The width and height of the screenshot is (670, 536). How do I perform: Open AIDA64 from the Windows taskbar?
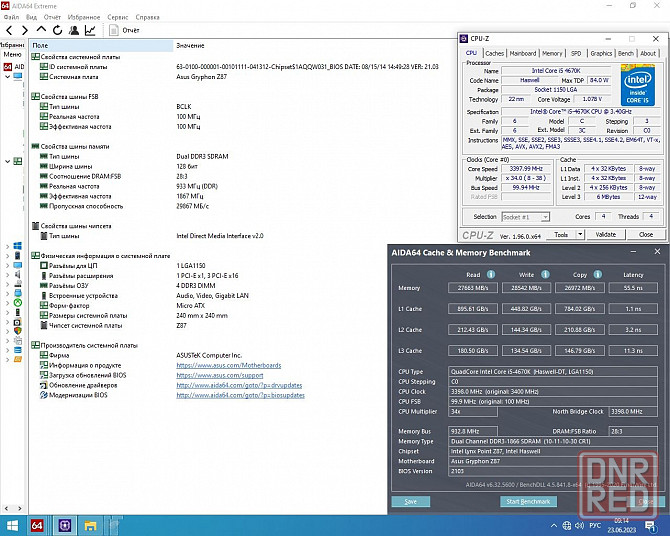(x=37, y=525)
